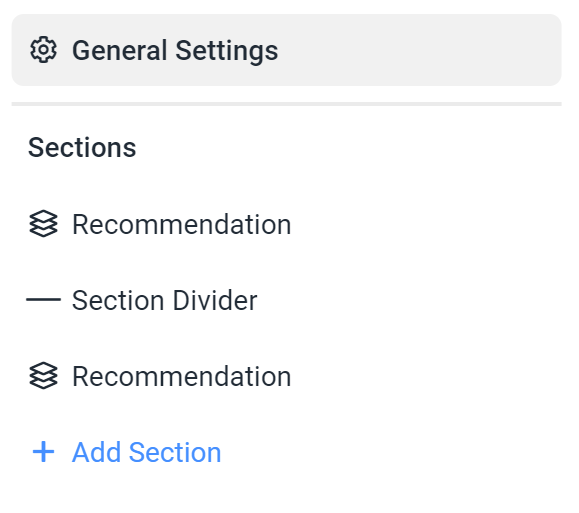Click the stacked layers icon of first Recommendation
The image size is (579, 513).
pyautogui.click(x=43, y=224)
